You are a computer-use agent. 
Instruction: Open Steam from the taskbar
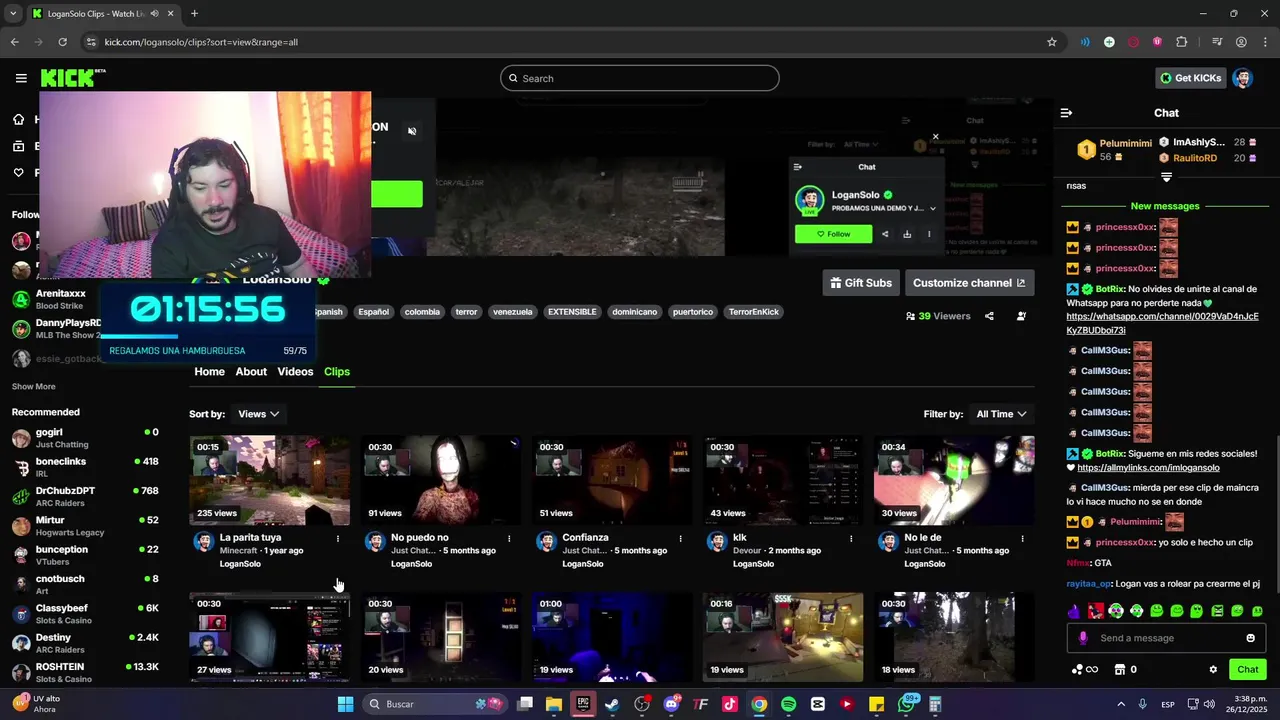point(612,704)
